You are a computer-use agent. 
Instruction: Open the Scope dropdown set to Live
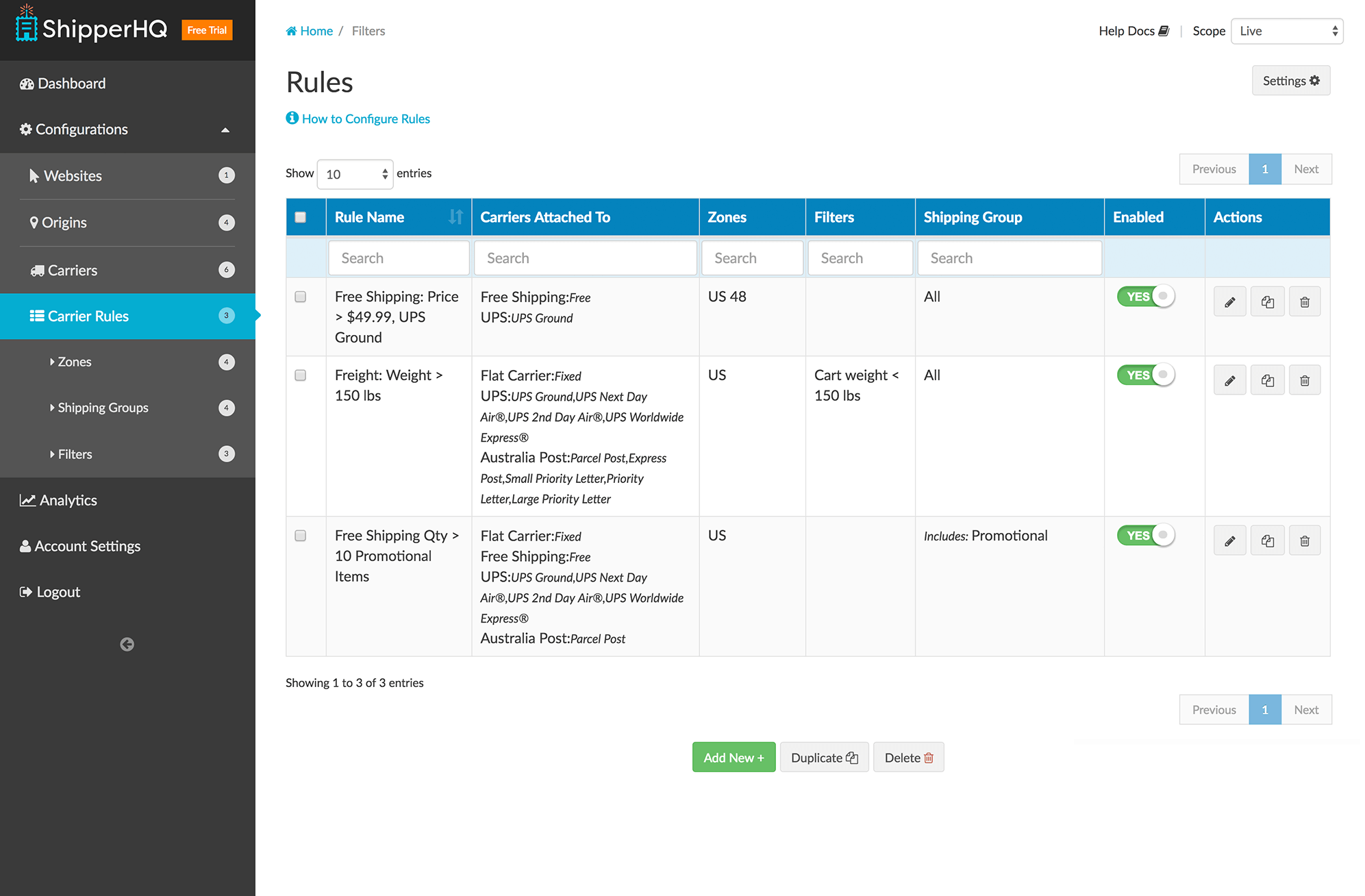coord(1286,31)
